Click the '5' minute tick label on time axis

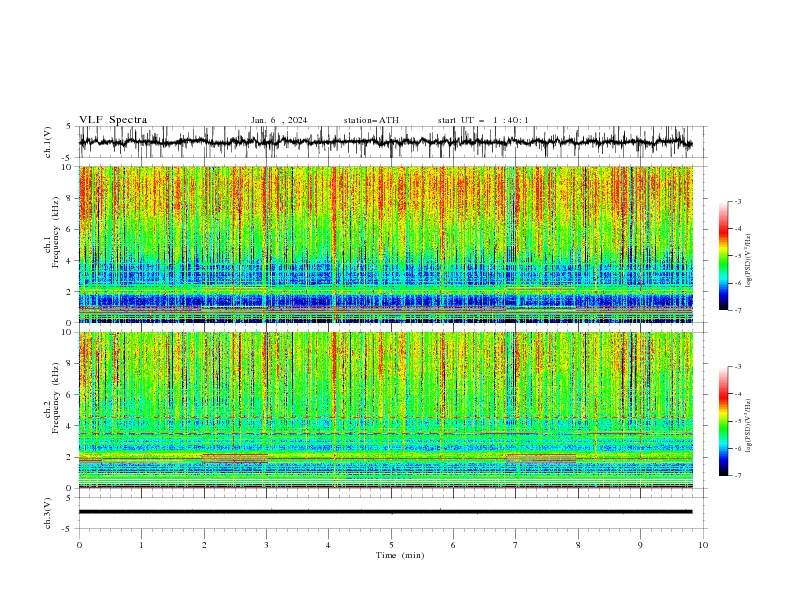tap(391, 545)
